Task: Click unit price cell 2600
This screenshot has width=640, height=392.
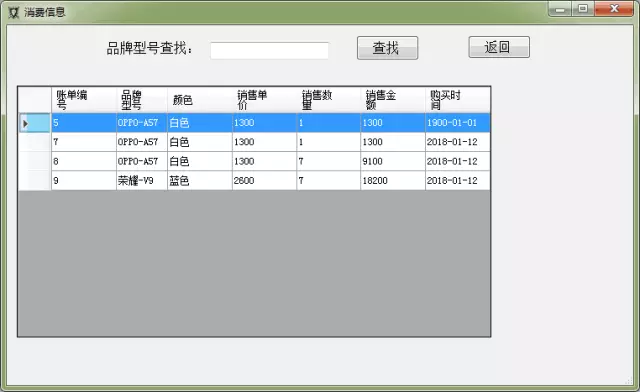Action: (264, 180)
